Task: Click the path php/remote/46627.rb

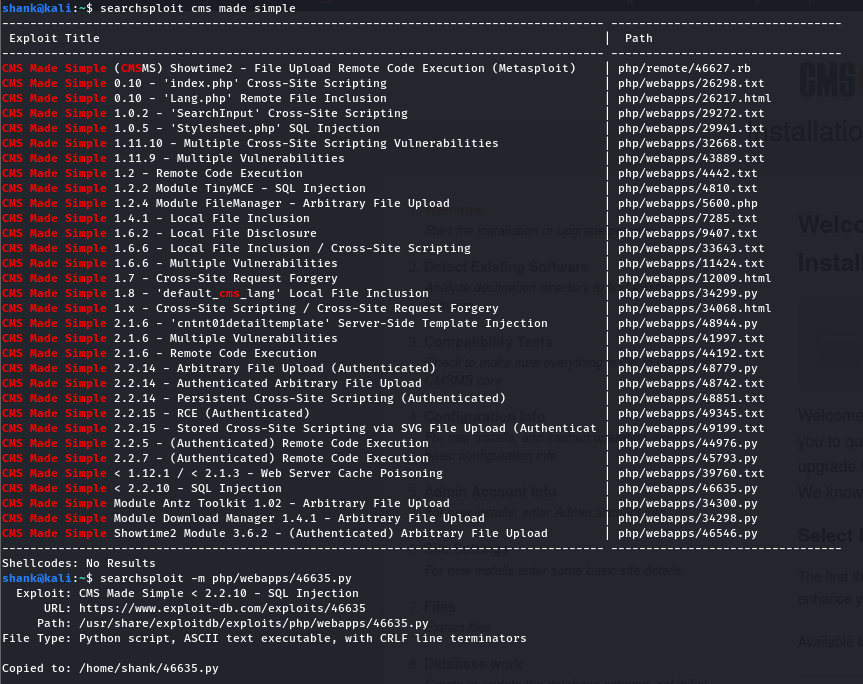Action: pos(684,68)
